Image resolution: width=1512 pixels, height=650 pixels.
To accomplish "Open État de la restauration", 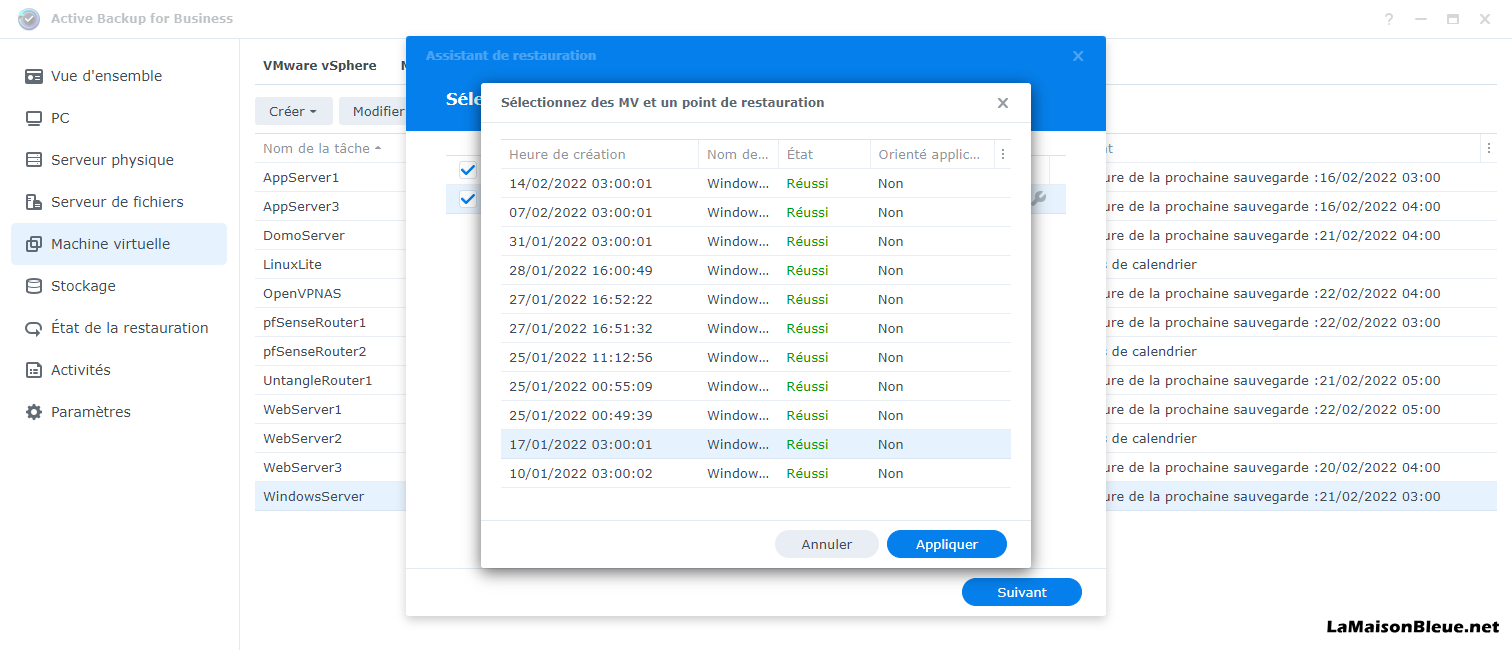I will 119,328.
